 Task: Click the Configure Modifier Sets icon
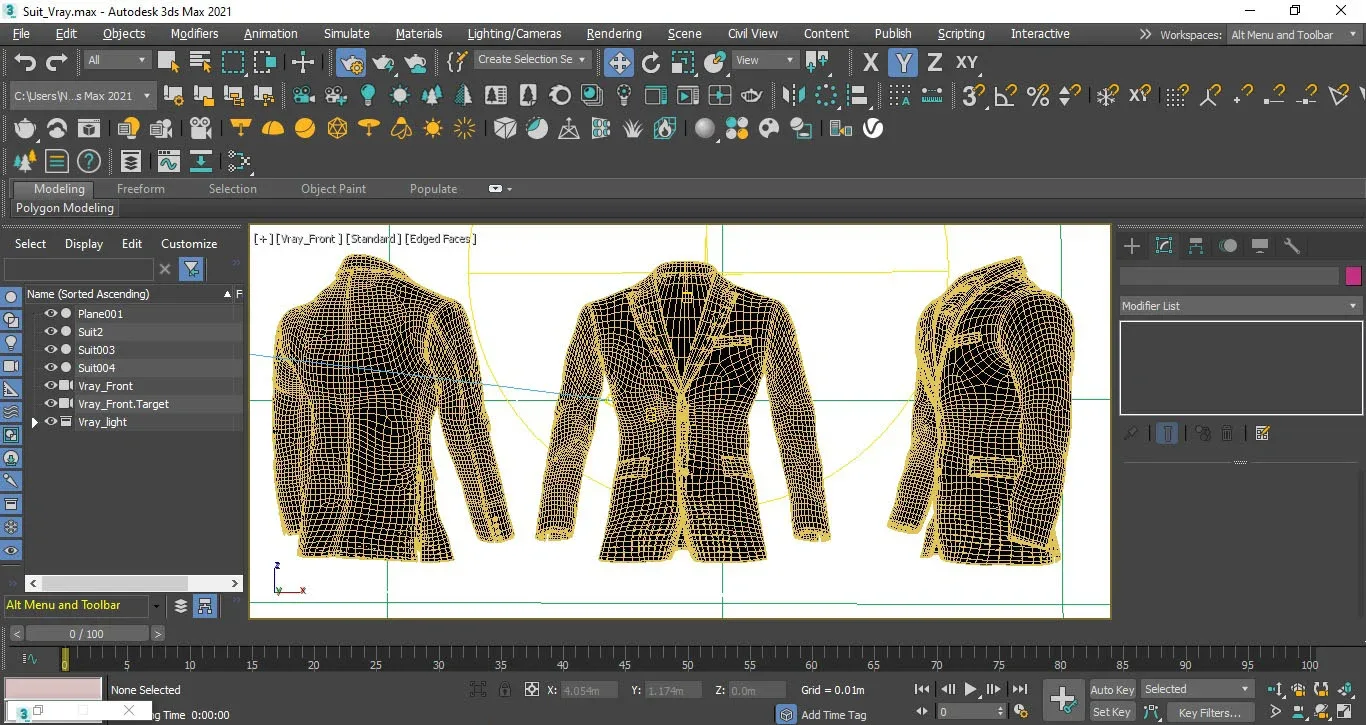tap(1262, 433)
